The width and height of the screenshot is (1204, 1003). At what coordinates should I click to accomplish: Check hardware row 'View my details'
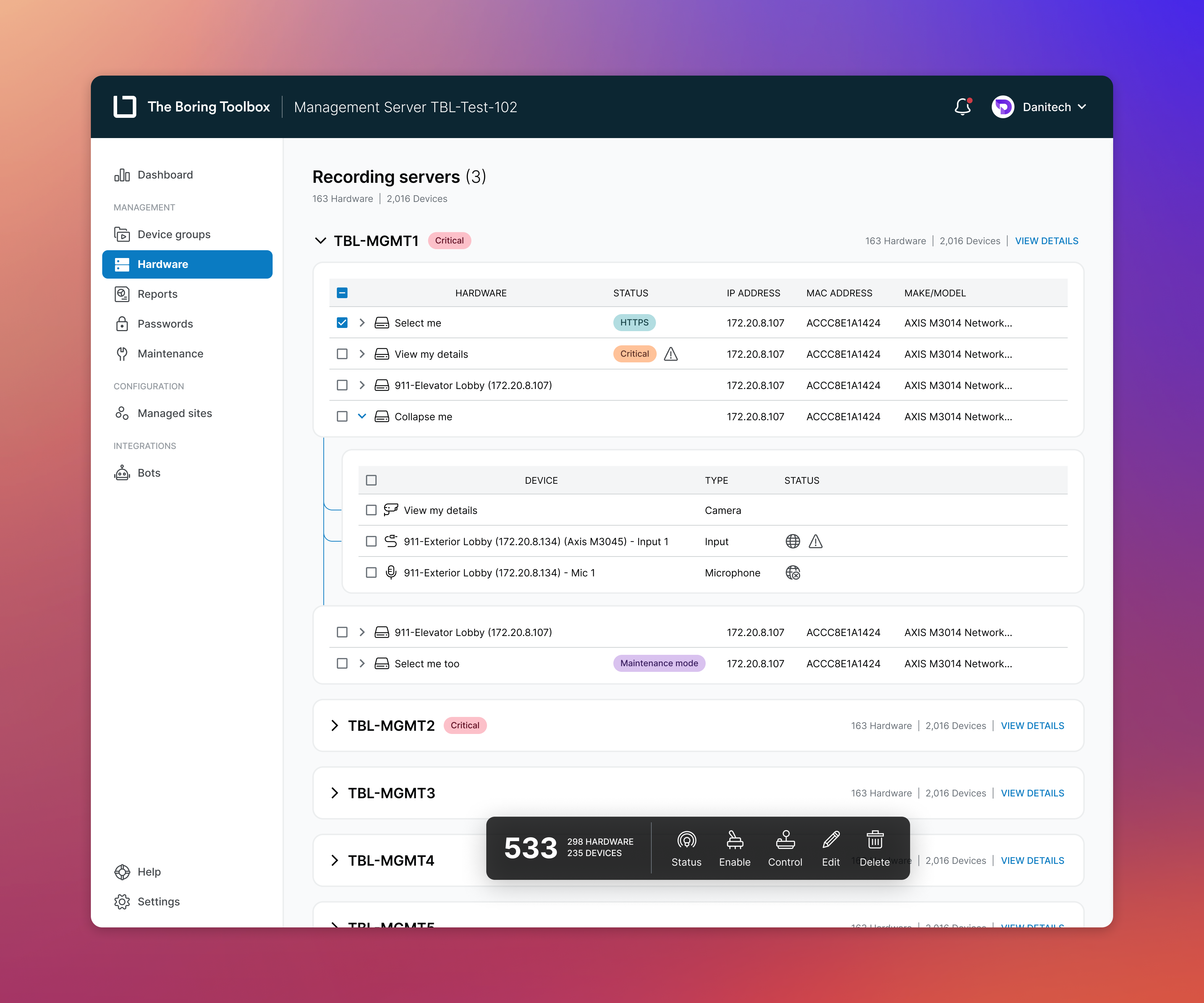[x=342, y=354]
